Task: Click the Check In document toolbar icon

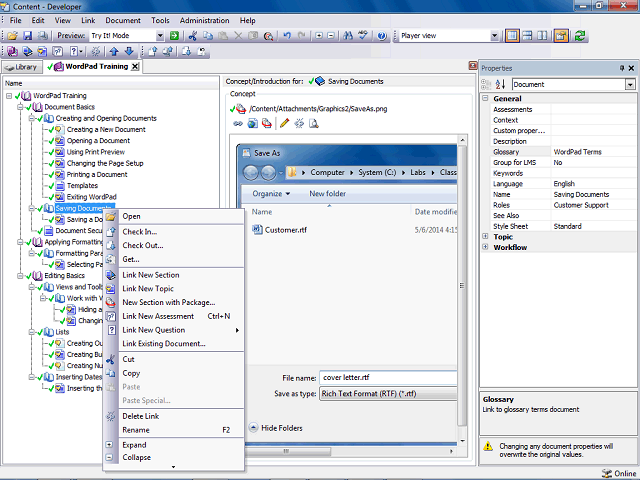Action: click(153, 51)
